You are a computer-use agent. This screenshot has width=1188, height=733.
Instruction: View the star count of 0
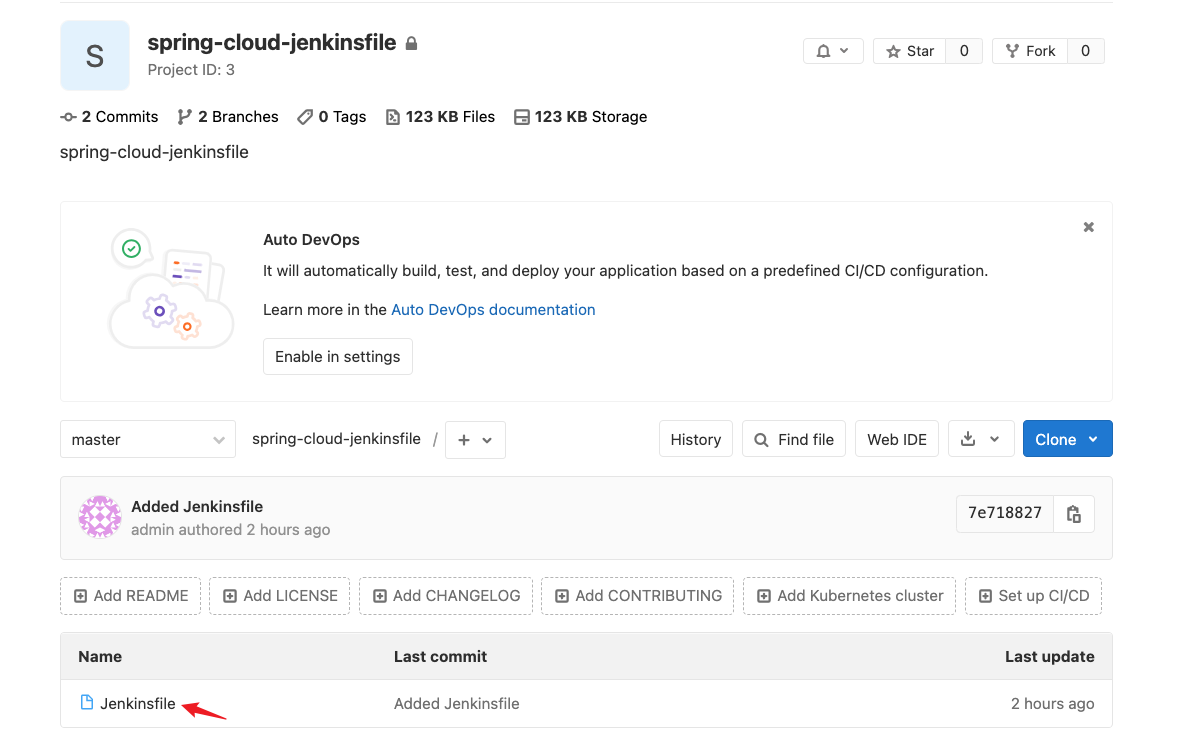964,51
